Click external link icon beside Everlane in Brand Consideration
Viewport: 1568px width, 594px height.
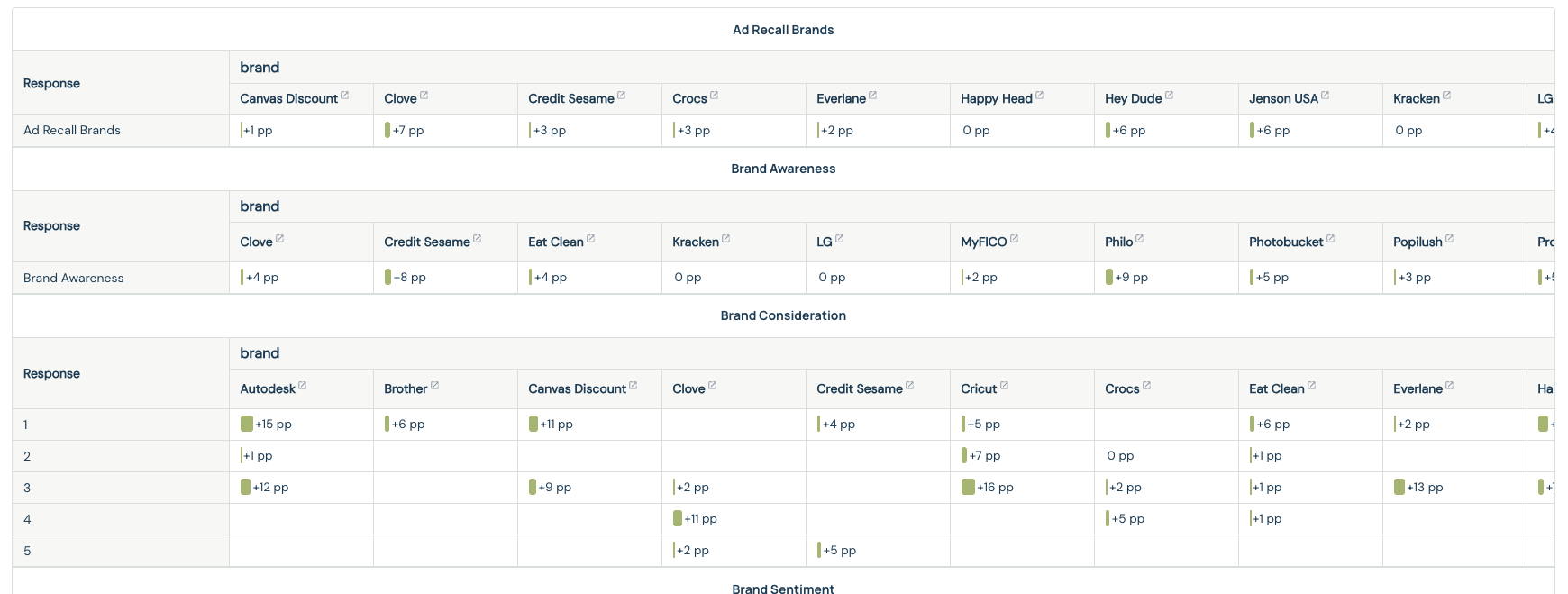(1449, 385)
